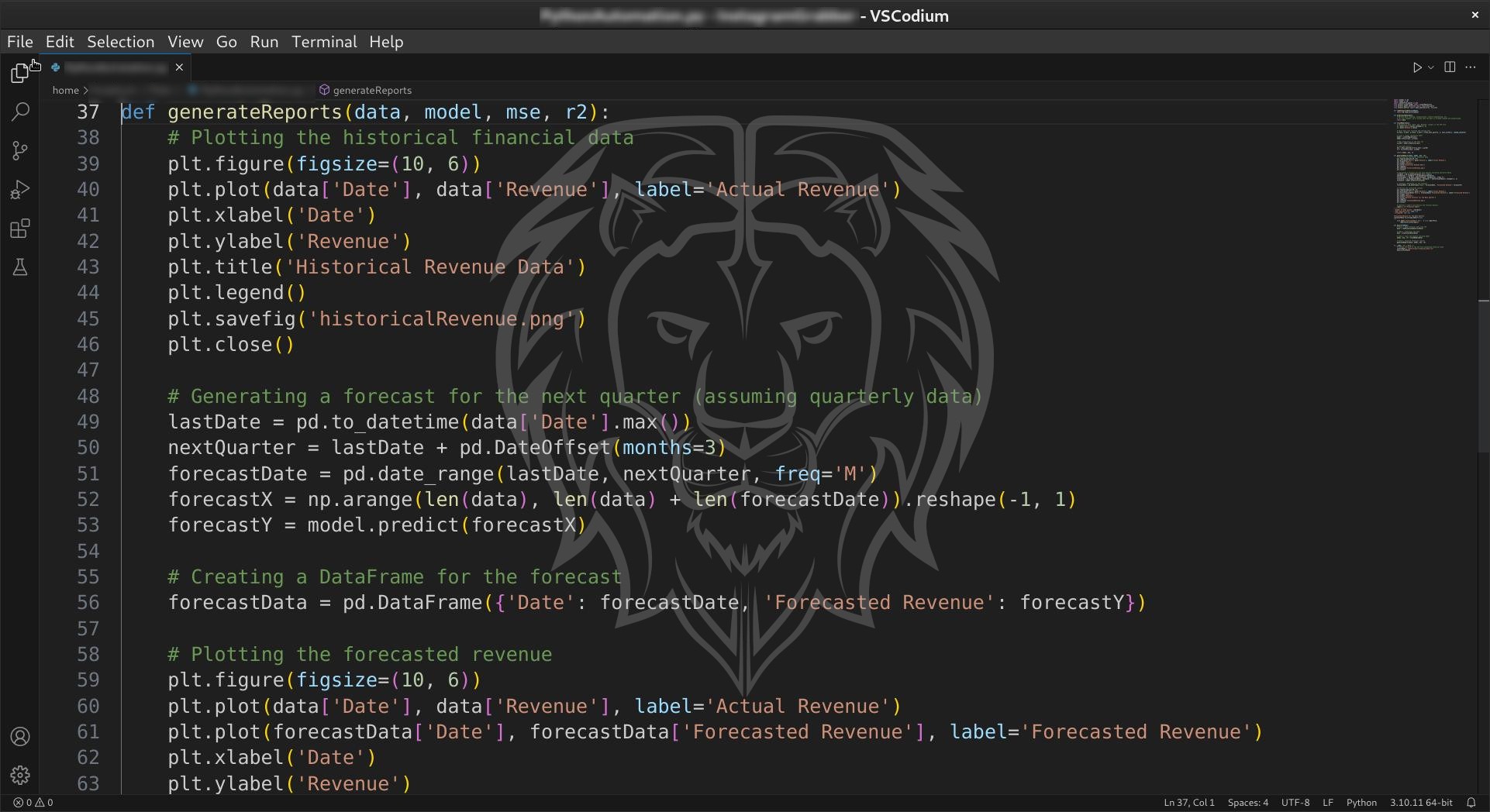Select language mode via Python status item
Screen dimensions: 1490x812
point(1361,803)
